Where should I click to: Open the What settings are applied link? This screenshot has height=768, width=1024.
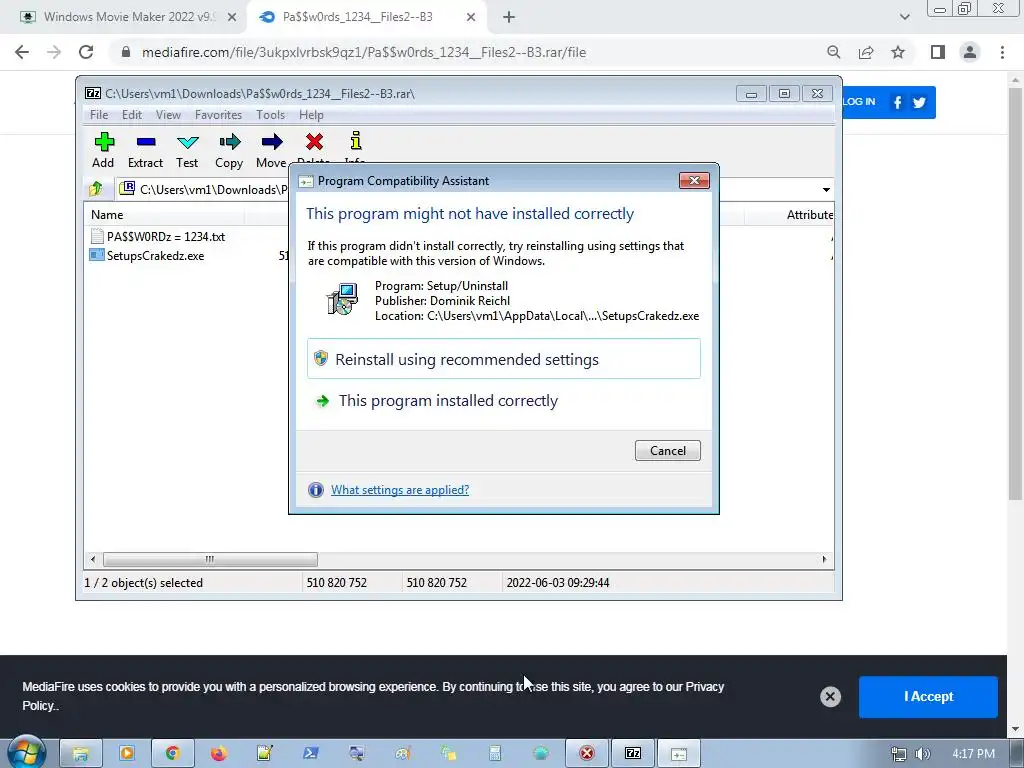400,490
